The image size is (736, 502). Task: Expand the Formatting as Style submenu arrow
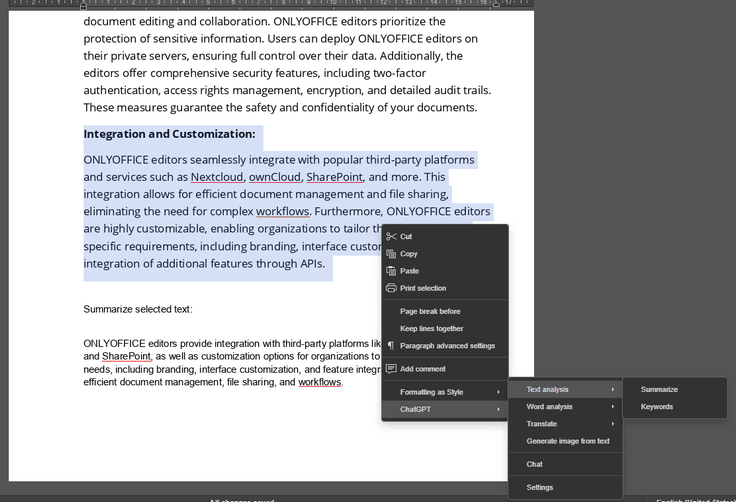click(498, 392)
